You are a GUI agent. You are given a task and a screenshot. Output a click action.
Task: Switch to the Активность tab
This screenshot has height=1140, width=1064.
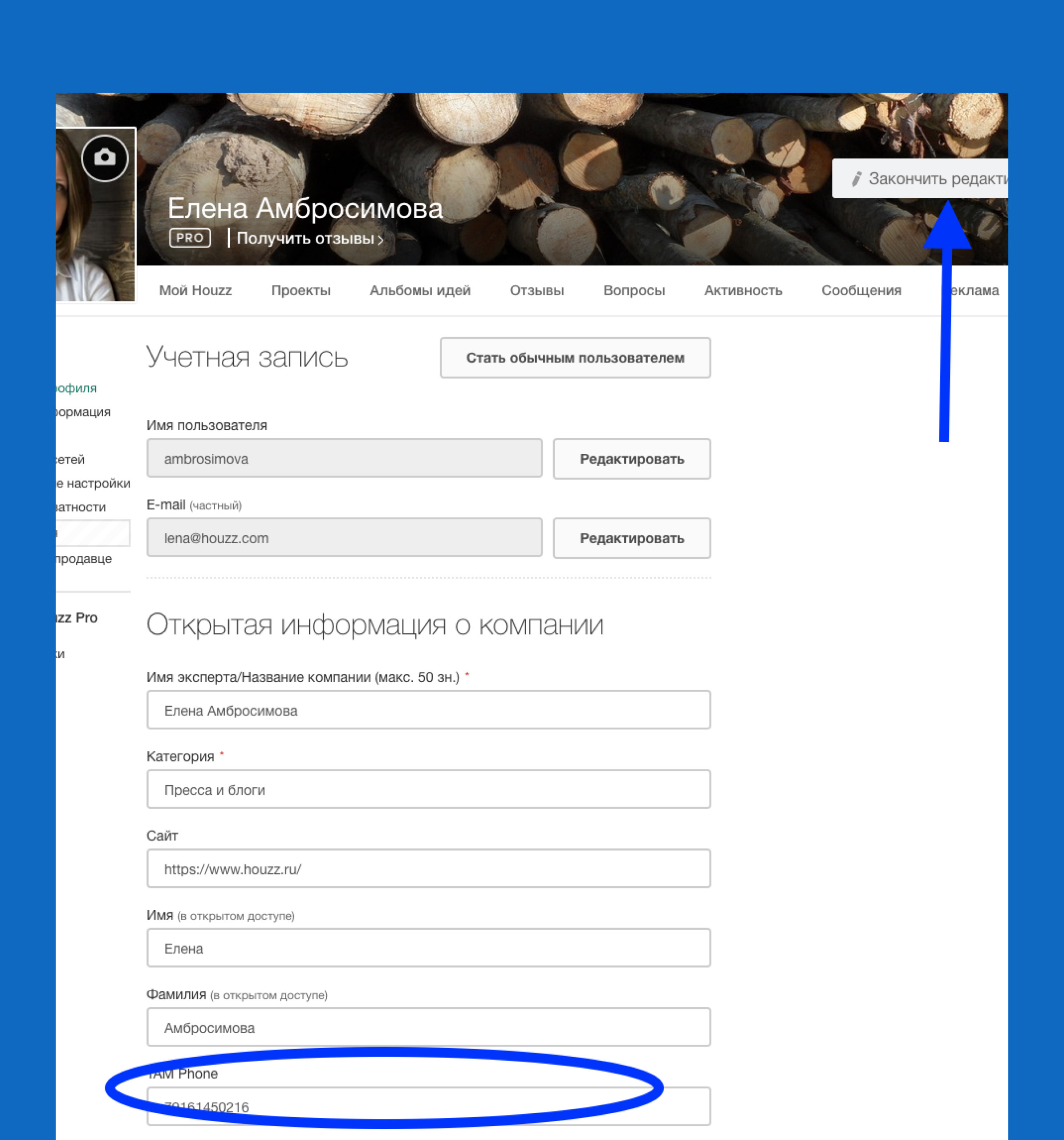tap(743, 291)
